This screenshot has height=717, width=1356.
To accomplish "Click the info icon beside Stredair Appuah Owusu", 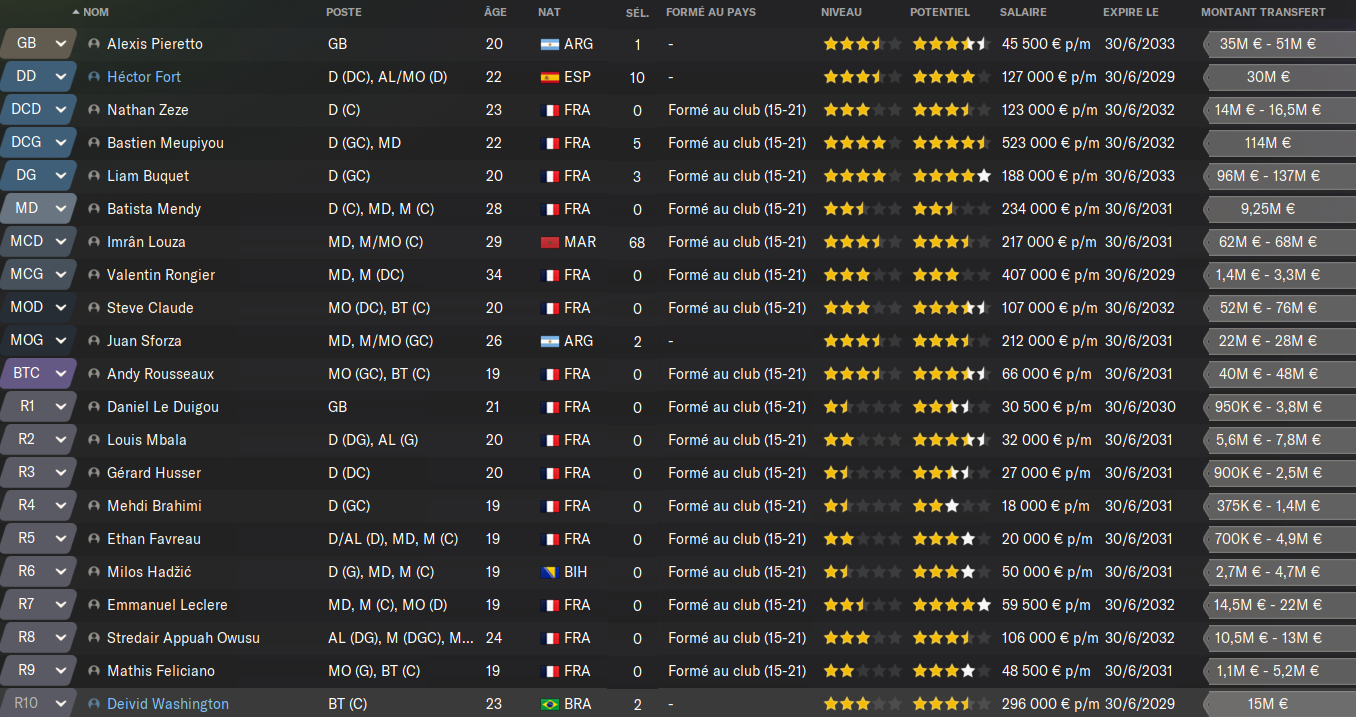I will [x=94, y=638].
